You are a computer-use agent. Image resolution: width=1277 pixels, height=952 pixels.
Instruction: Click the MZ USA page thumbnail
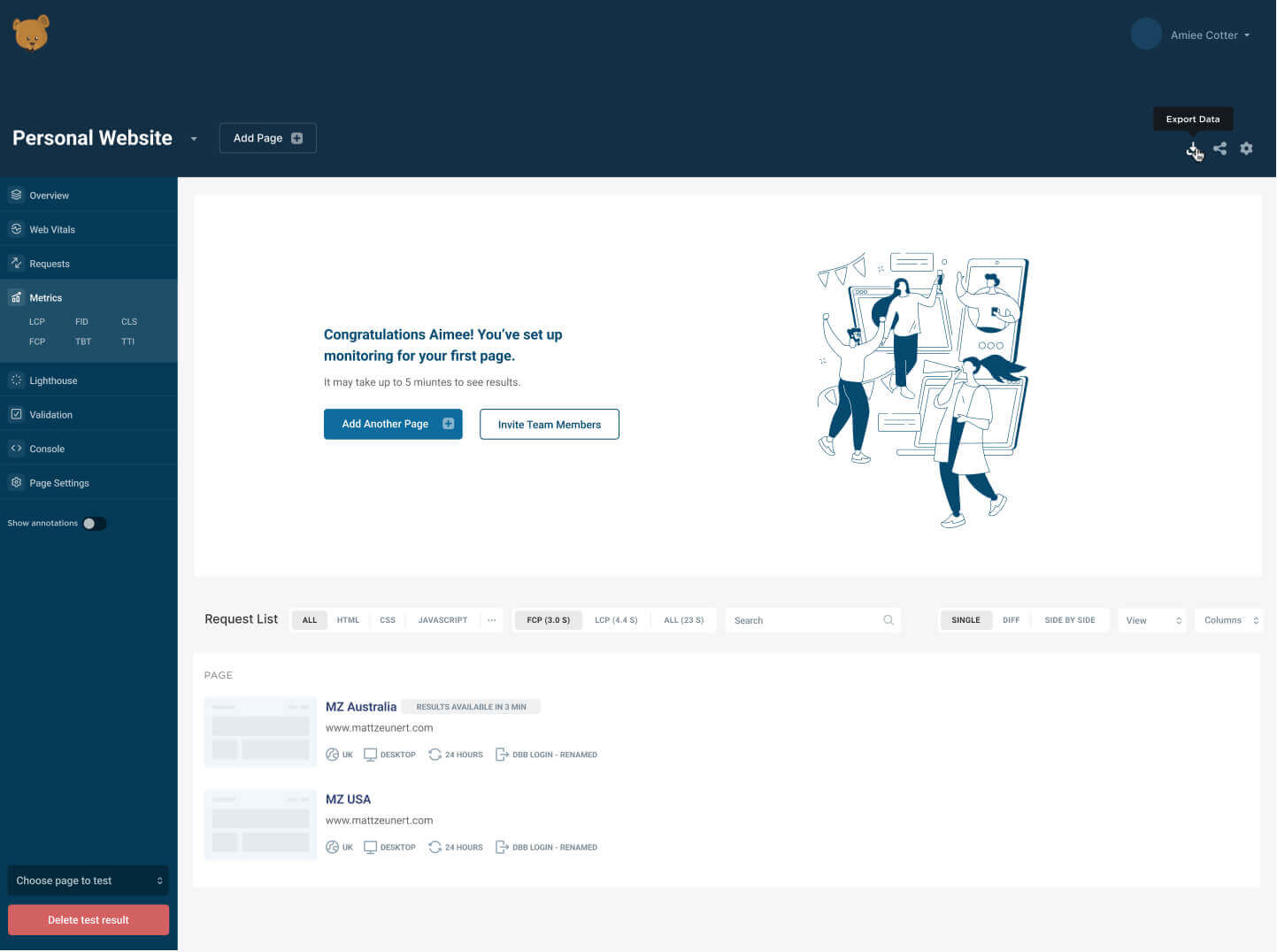(x=260, y=825)
